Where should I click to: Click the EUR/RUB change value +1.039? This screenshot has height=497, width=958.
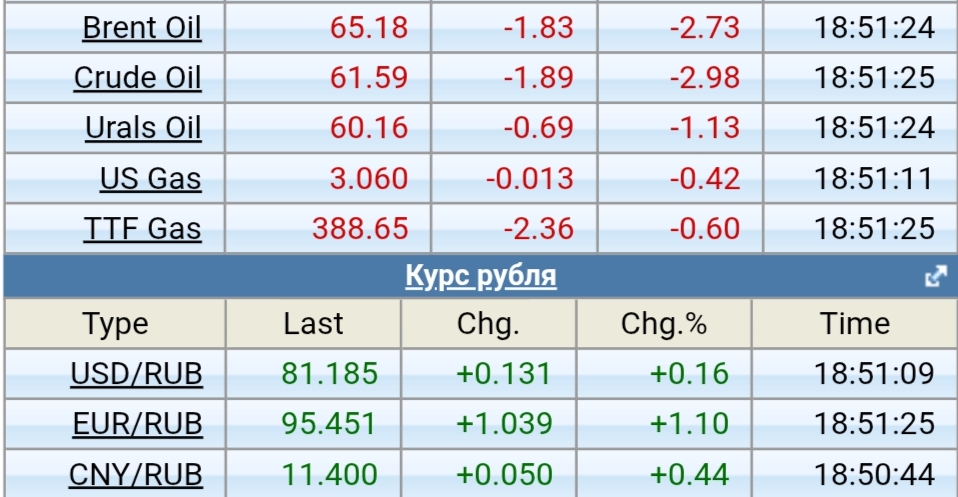[504, 424]
